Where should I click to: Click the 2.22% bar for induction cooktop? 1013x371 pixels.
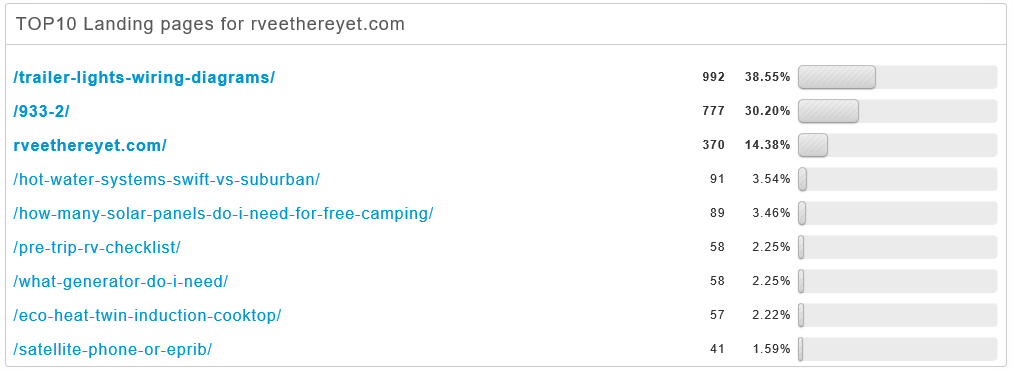pyautogui.click(x=898, y=315)
